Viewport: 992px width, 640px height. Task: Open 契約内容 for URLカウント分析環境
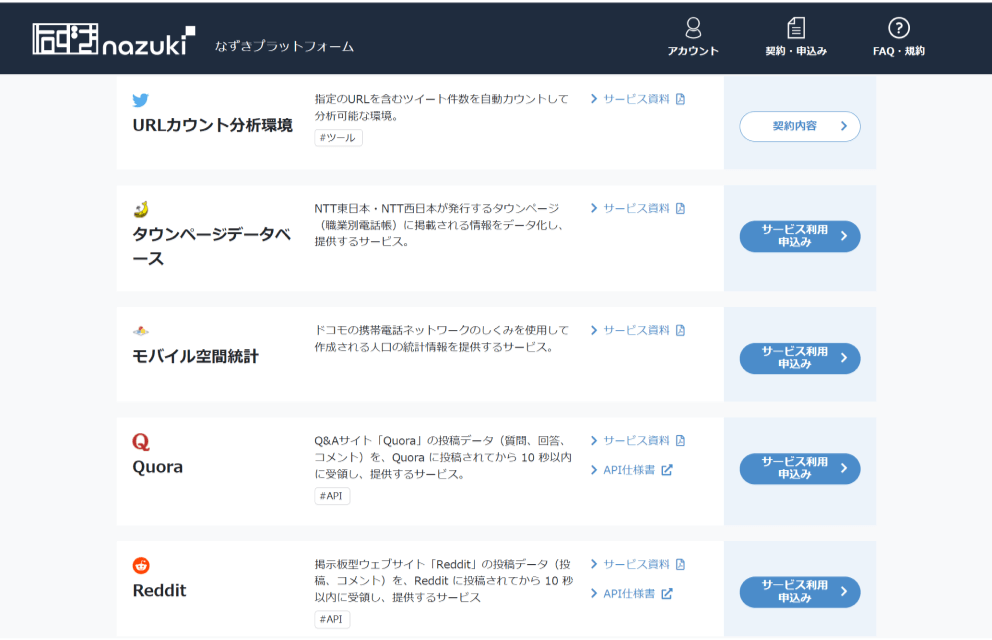(799, 126)
